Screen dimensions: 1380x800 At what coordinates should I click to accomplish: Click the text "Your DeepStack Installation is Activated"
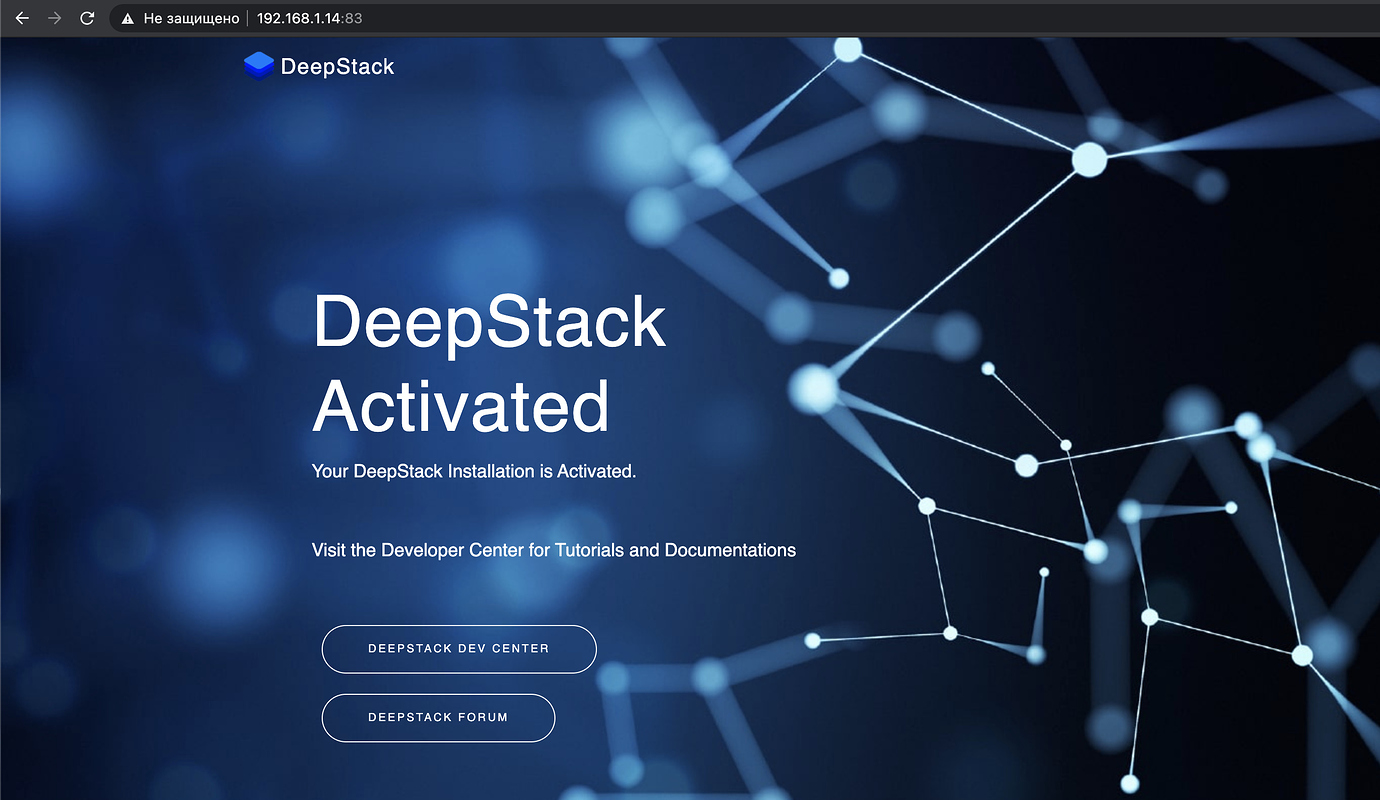pos(473,471)
